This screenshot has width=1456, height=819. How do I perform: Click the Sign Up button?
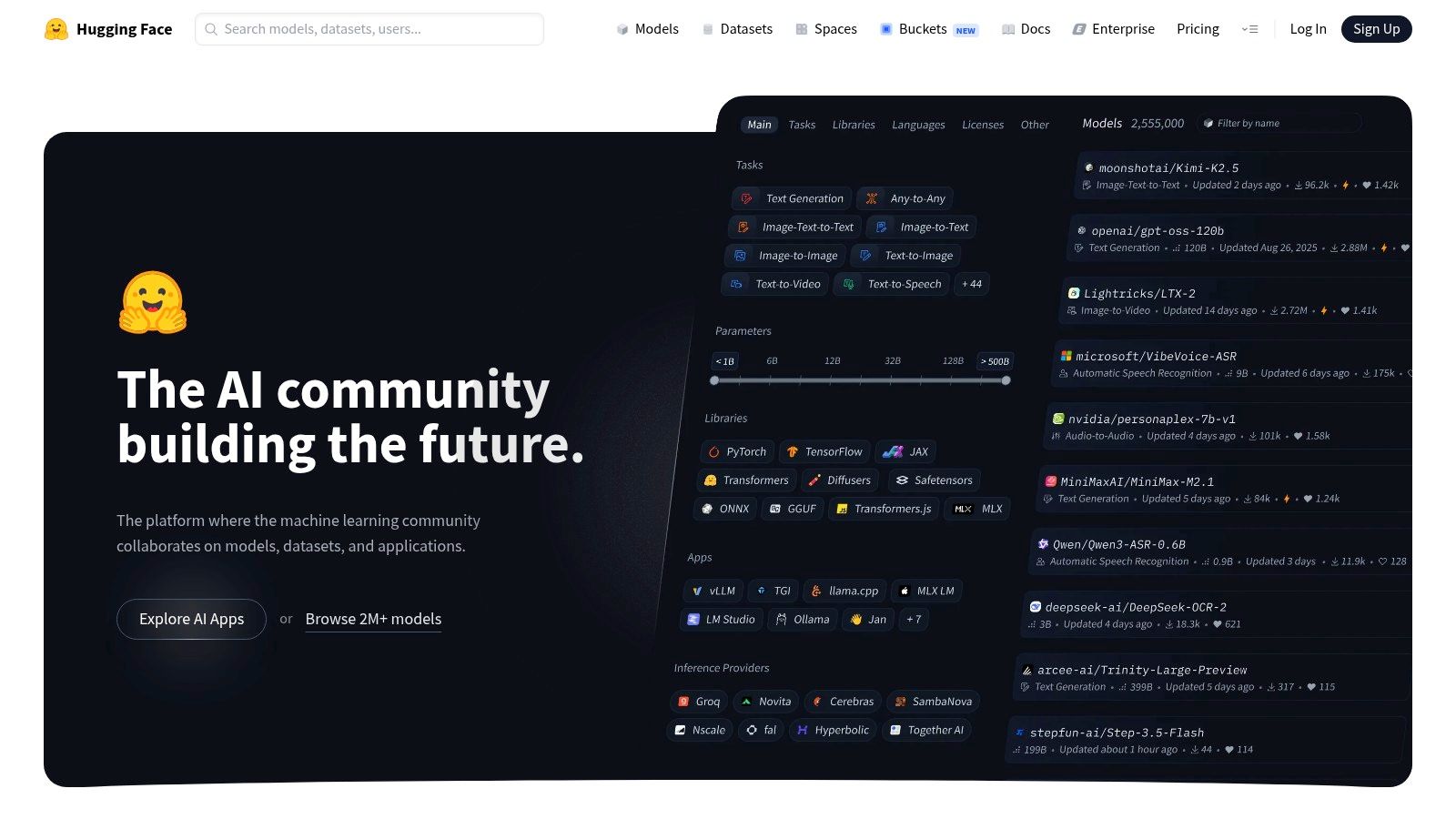[x=1376, y=29]
